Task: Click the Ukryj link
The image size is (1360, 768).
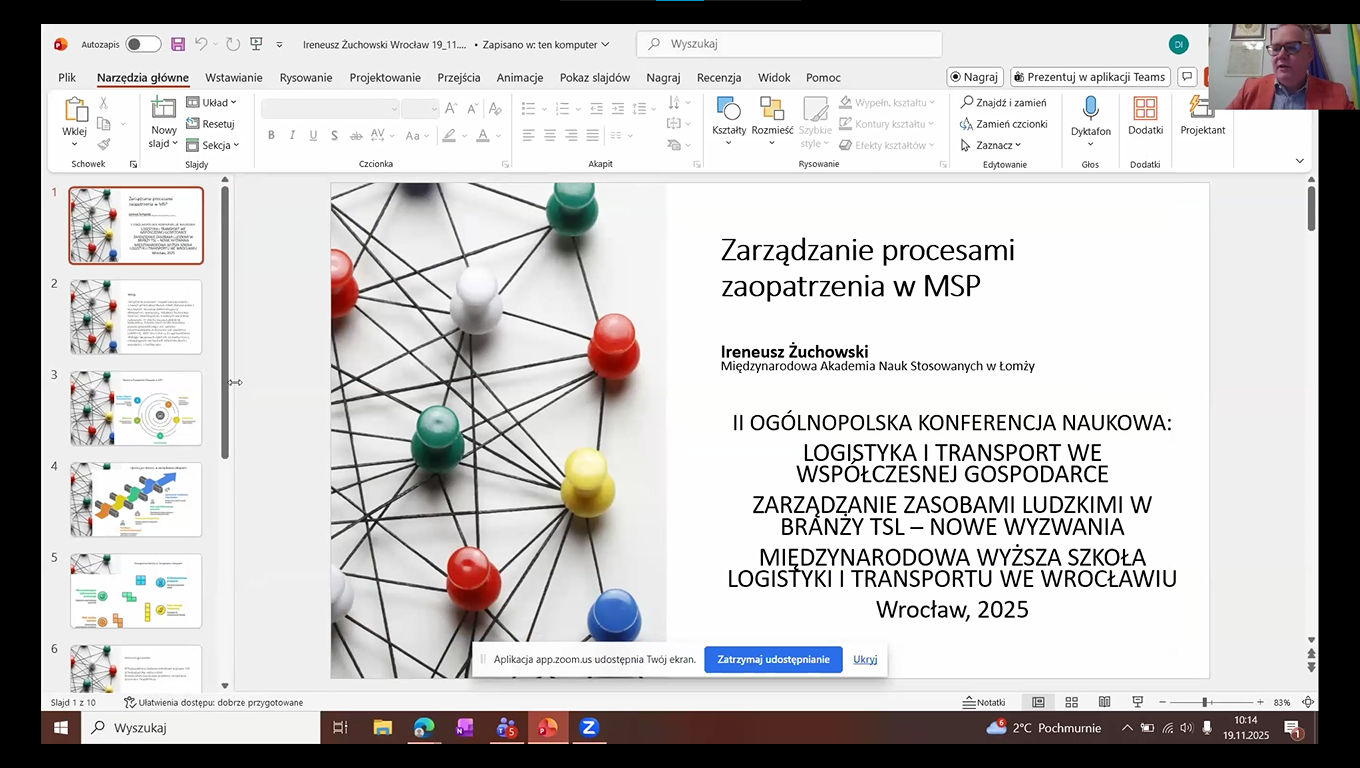Action: click(x=865, y=659)
